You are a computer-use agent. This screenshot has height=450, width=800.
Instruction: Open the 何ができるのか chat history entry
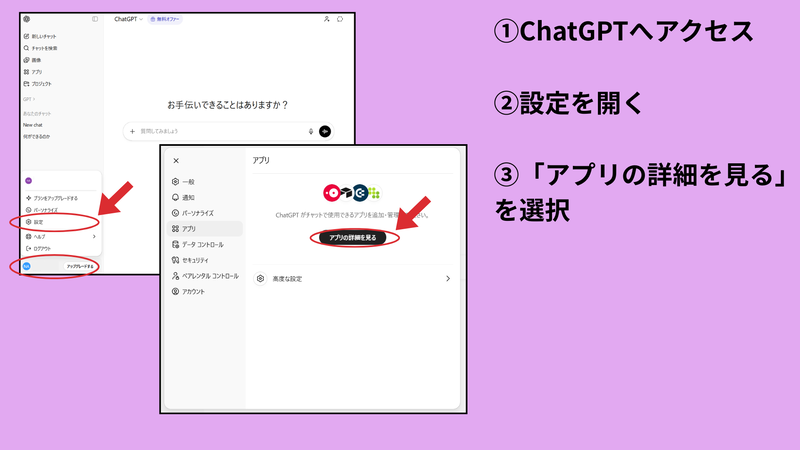(36, 137)
